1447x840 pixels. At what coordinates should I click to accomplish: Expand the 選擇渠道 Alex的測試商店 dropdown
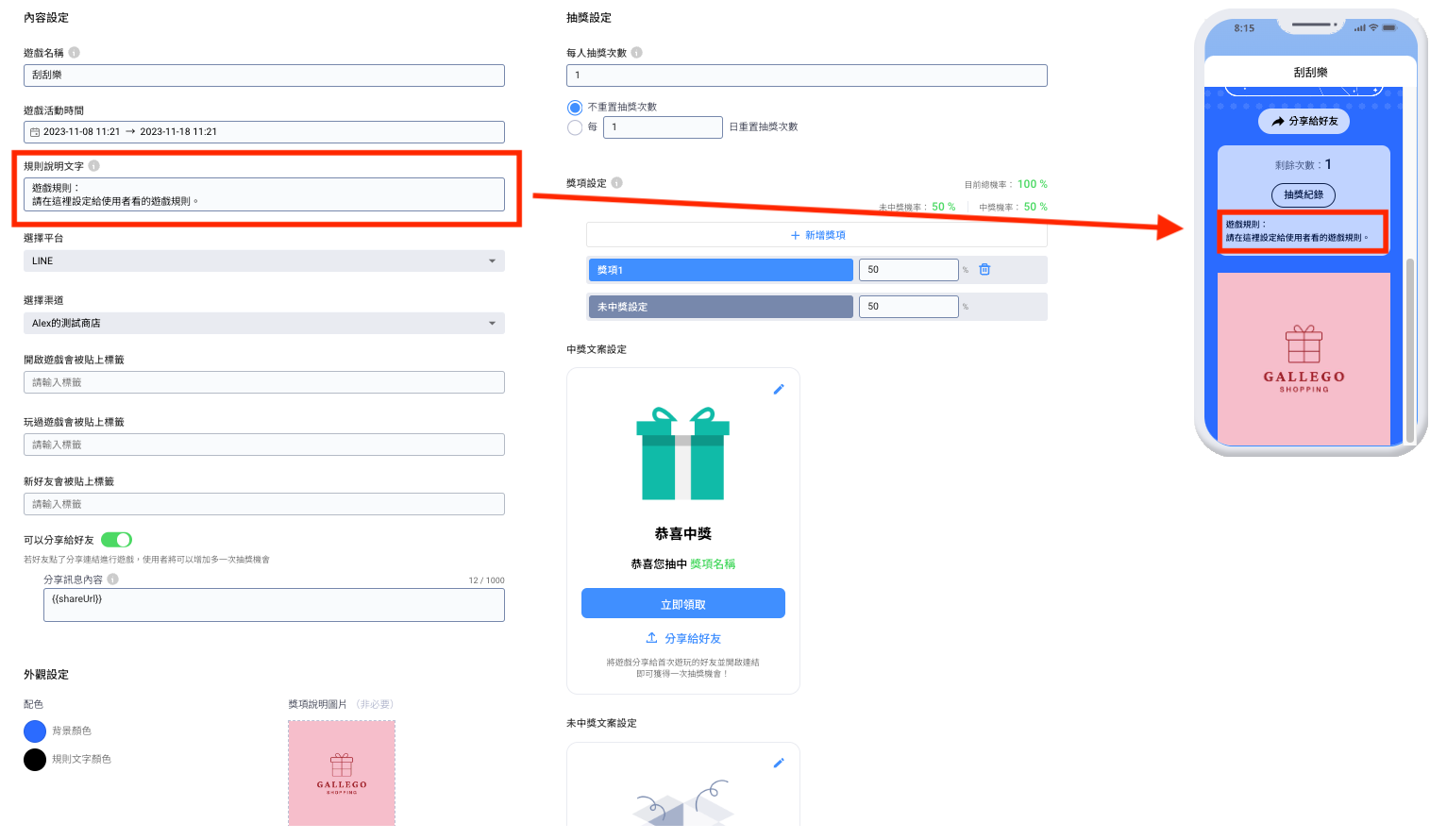click(x=263, y=324)
